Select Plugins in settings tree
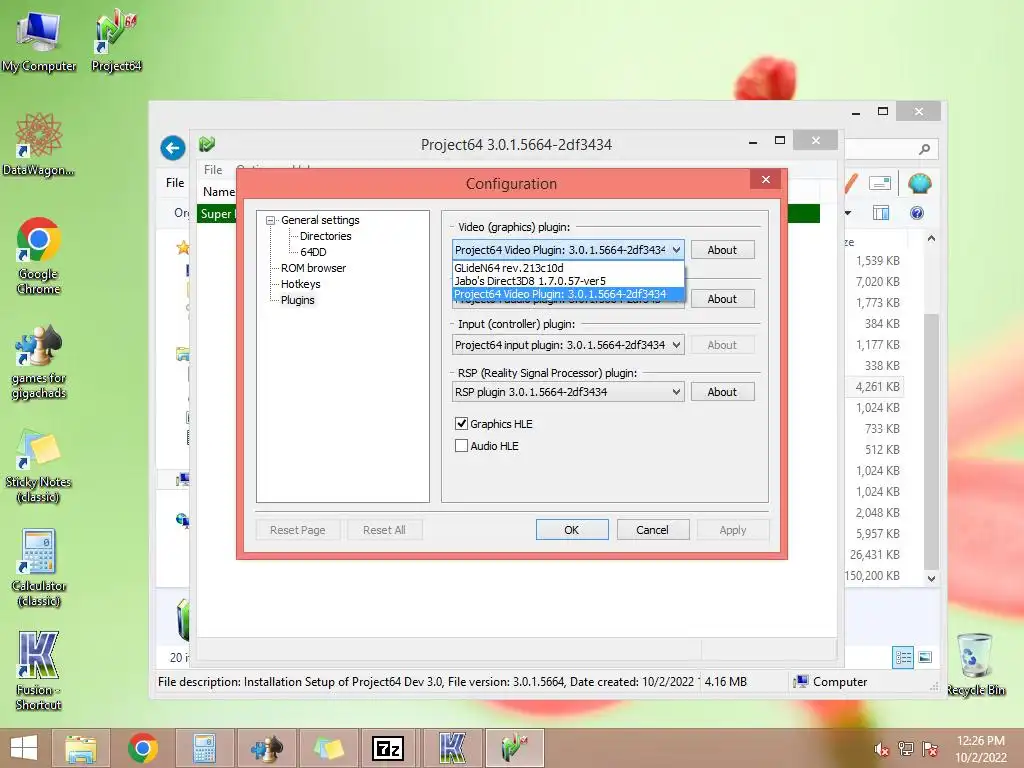 297,300
